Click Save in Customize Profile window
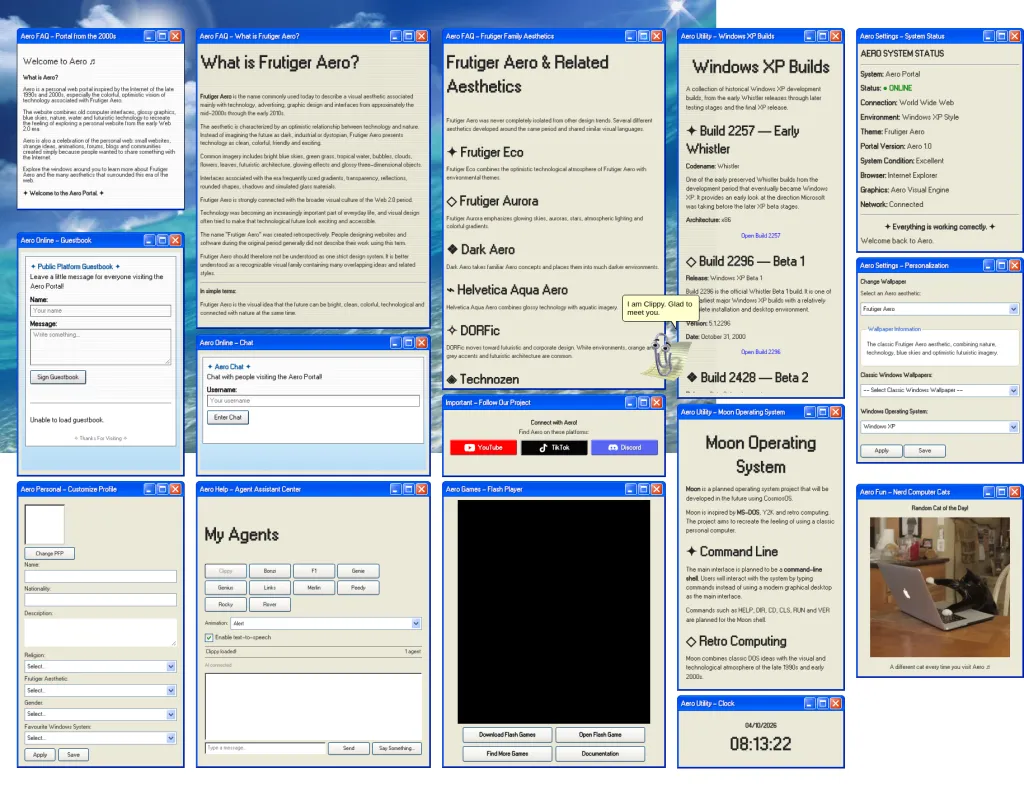Image resolution: width=1024 pixels, height=811 pixels. pyautogui.click(x=73, y=755)
